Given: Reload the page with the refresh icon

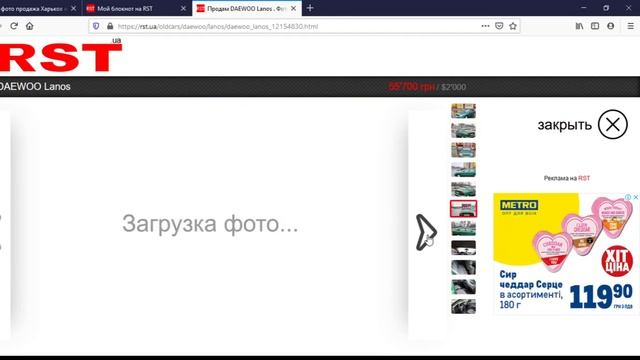Looking at the screenshot, I should 14,26.
